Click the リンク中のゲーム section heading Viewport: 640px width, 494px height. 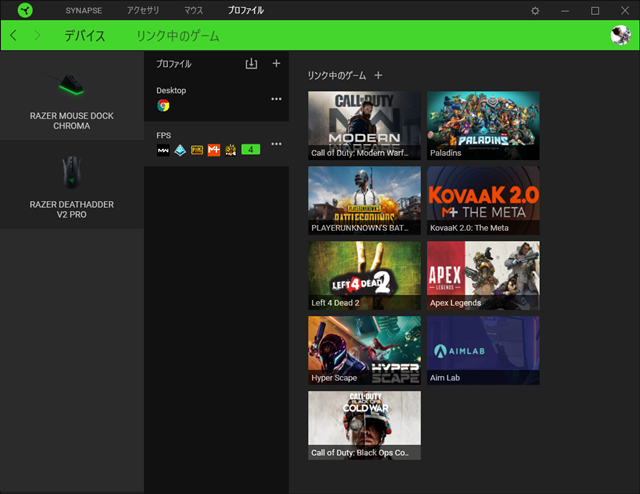pyautogui.click(x=337, y=76)
